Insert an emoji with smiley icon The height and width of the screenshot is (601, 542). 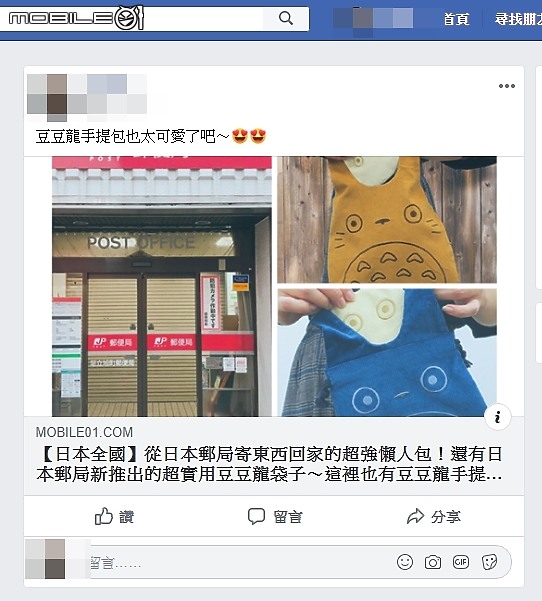[405, 562]
